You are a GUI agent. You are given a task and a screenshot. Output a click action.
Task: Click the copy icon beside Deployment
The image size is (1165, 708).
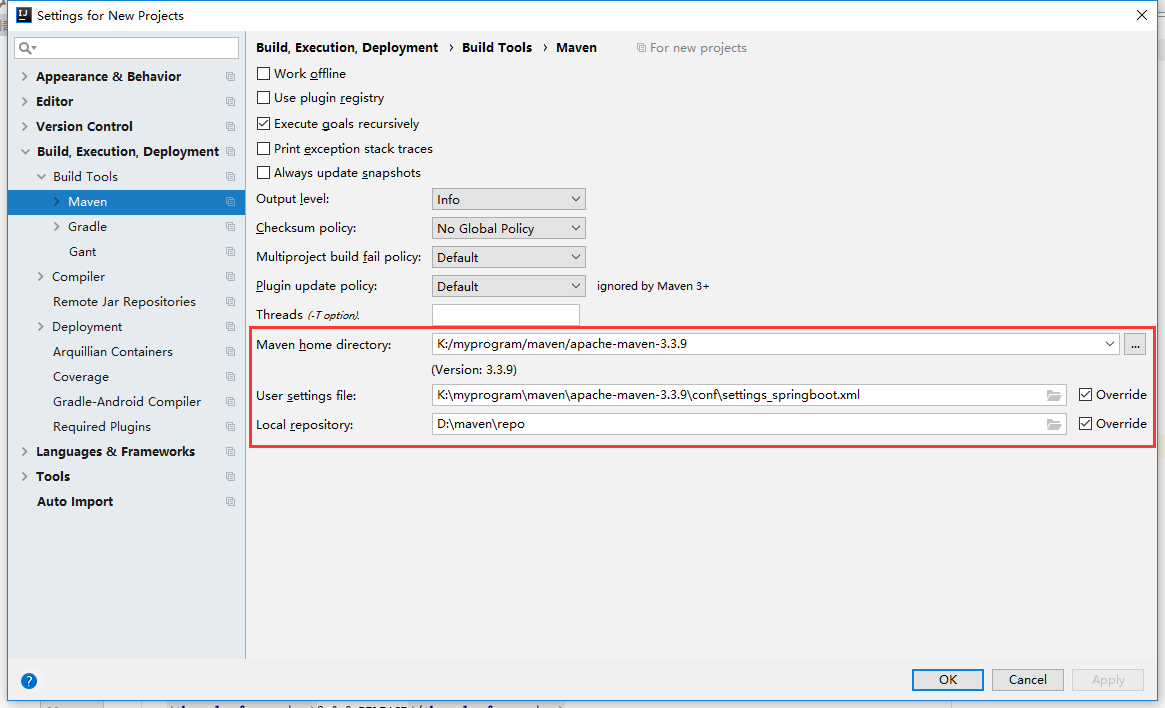(x=230, y=327)
